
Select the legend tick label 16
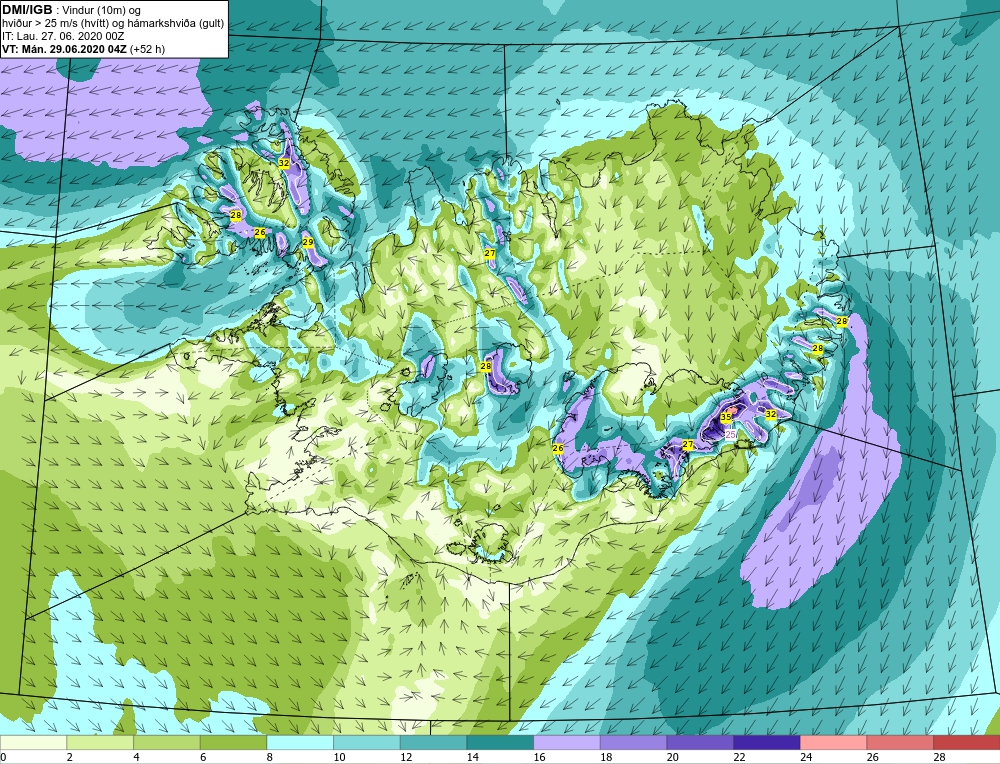coord(539,757)
